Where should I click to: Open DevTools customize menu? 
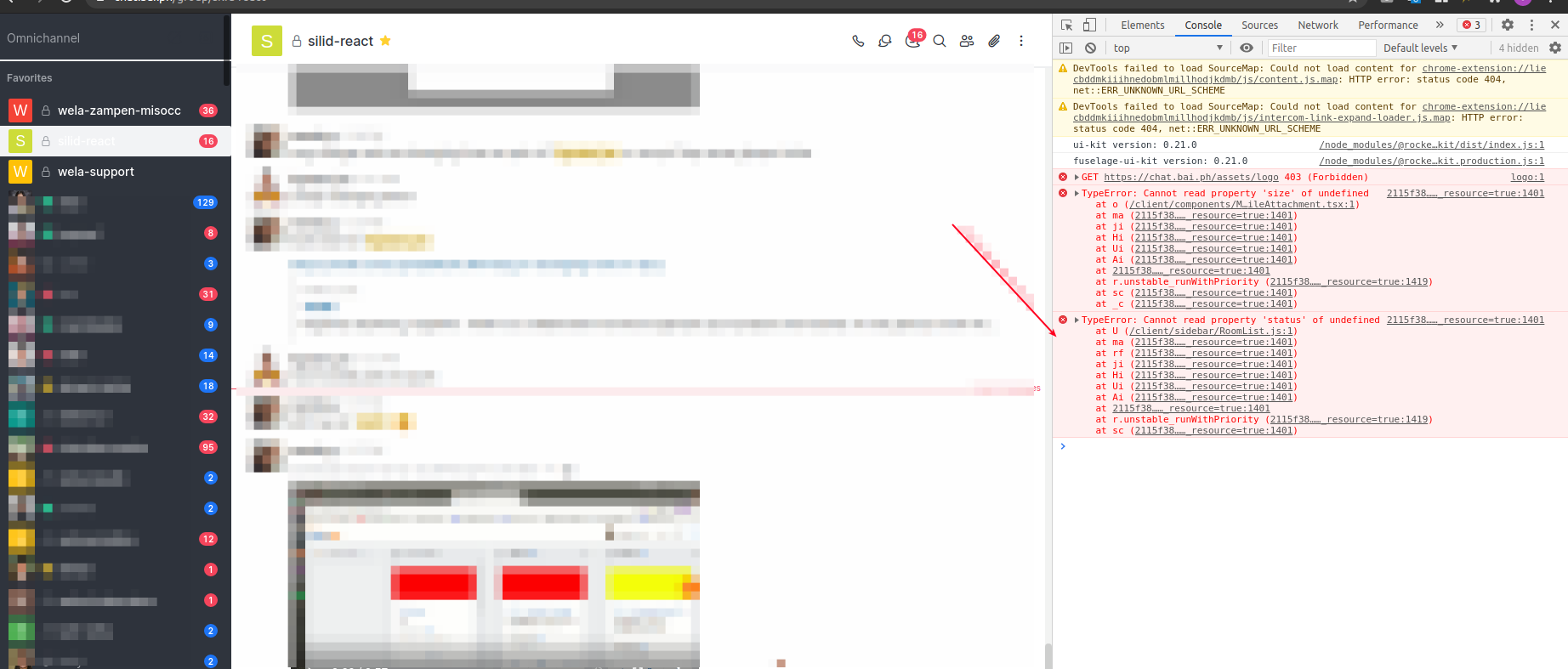coord(1531,25)
